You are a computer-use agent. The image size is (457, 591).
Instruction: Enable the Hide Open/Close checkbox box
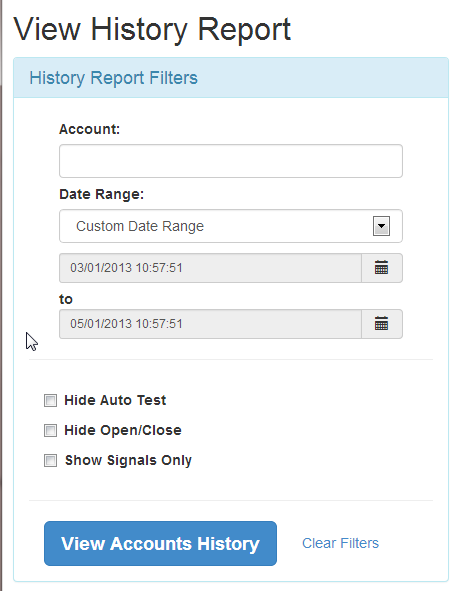[51, 430]
